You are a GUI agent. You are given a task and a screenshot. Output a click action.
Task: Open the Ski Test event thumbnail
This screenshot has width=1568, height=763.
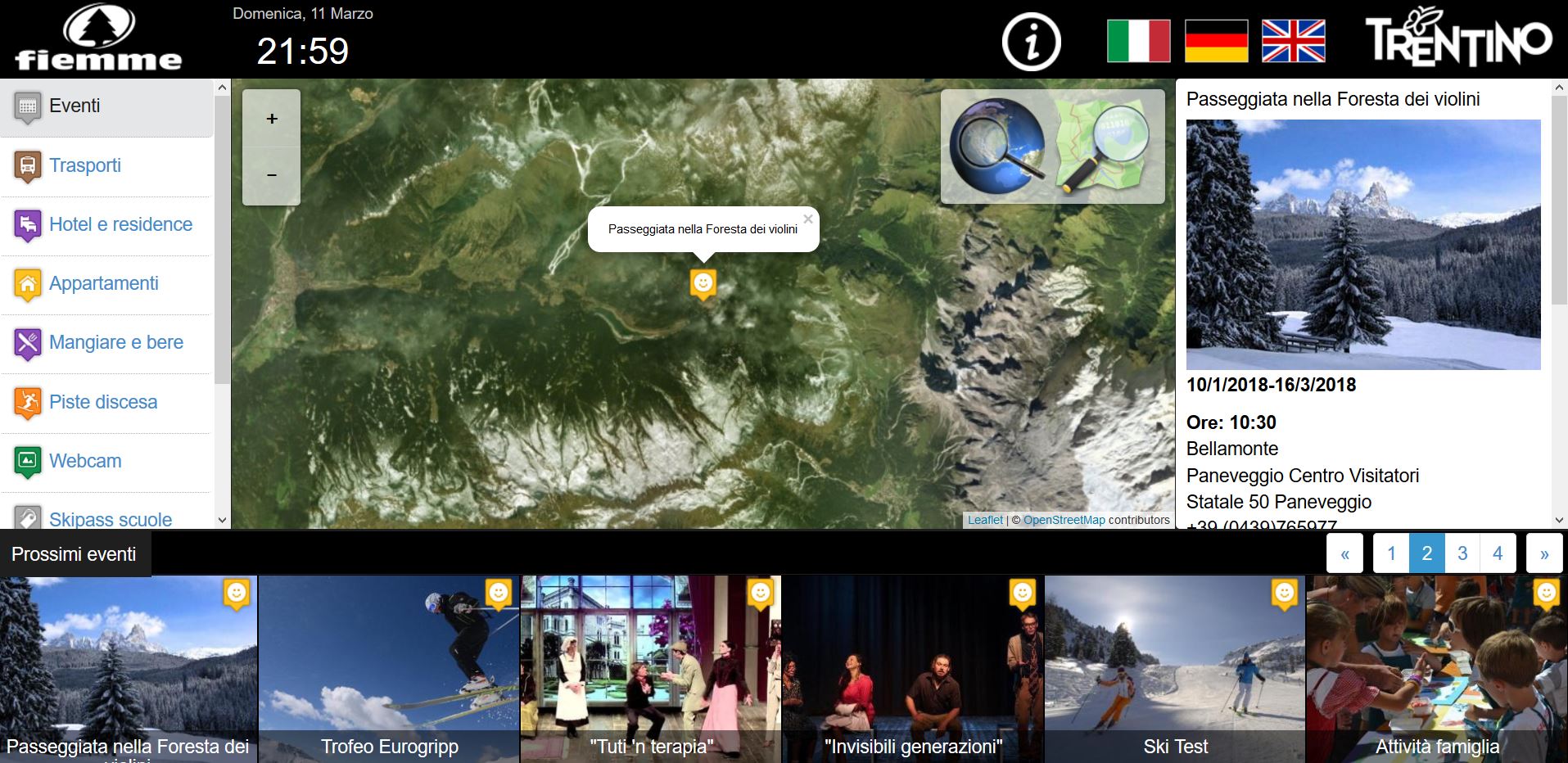click(1175, 670)
